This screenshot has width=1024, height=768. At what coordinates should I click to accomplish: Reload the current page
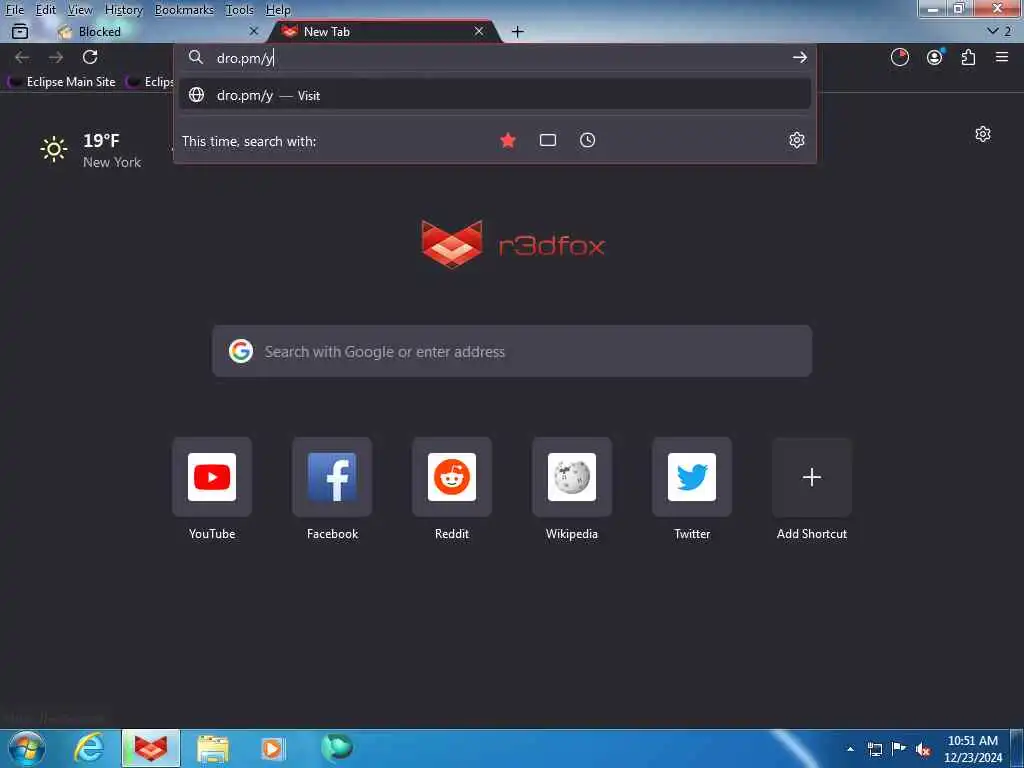point(90,57)
